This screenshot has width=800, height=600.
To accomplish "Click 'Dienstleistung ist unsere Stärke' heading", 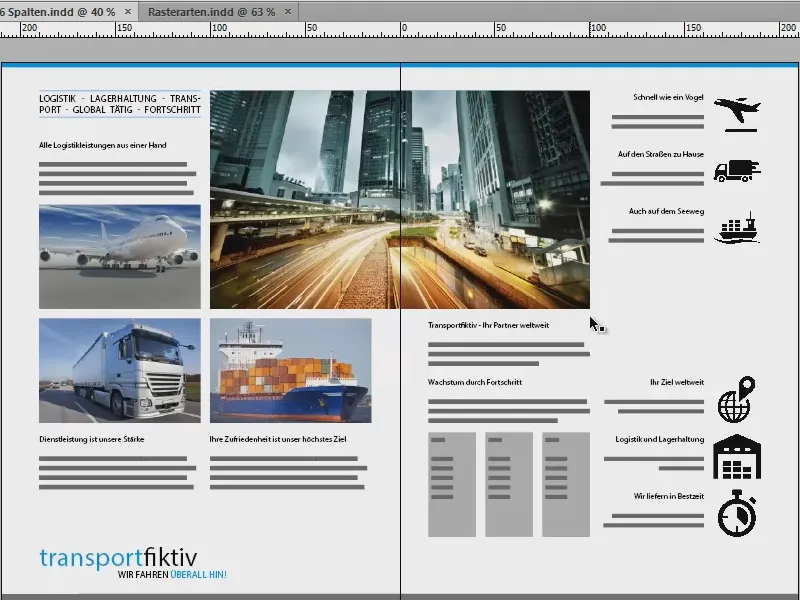I will pyautogui.click(x=91, y=439).
